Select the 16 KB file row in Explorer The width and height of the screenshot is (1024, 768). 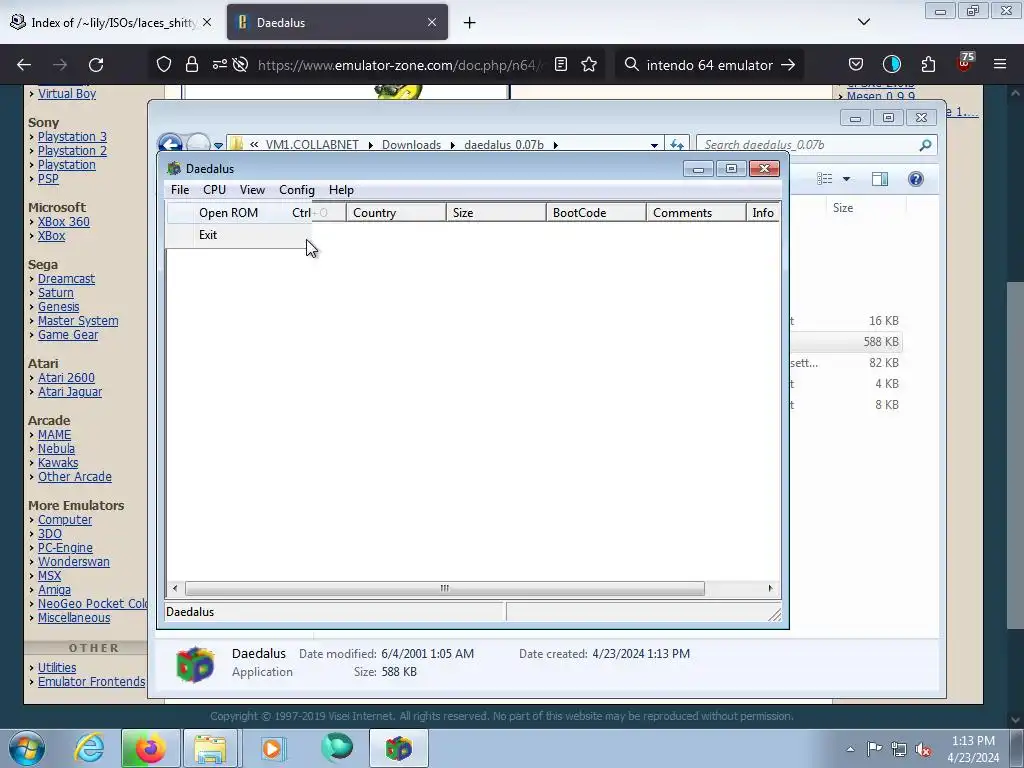coord(847,321)
